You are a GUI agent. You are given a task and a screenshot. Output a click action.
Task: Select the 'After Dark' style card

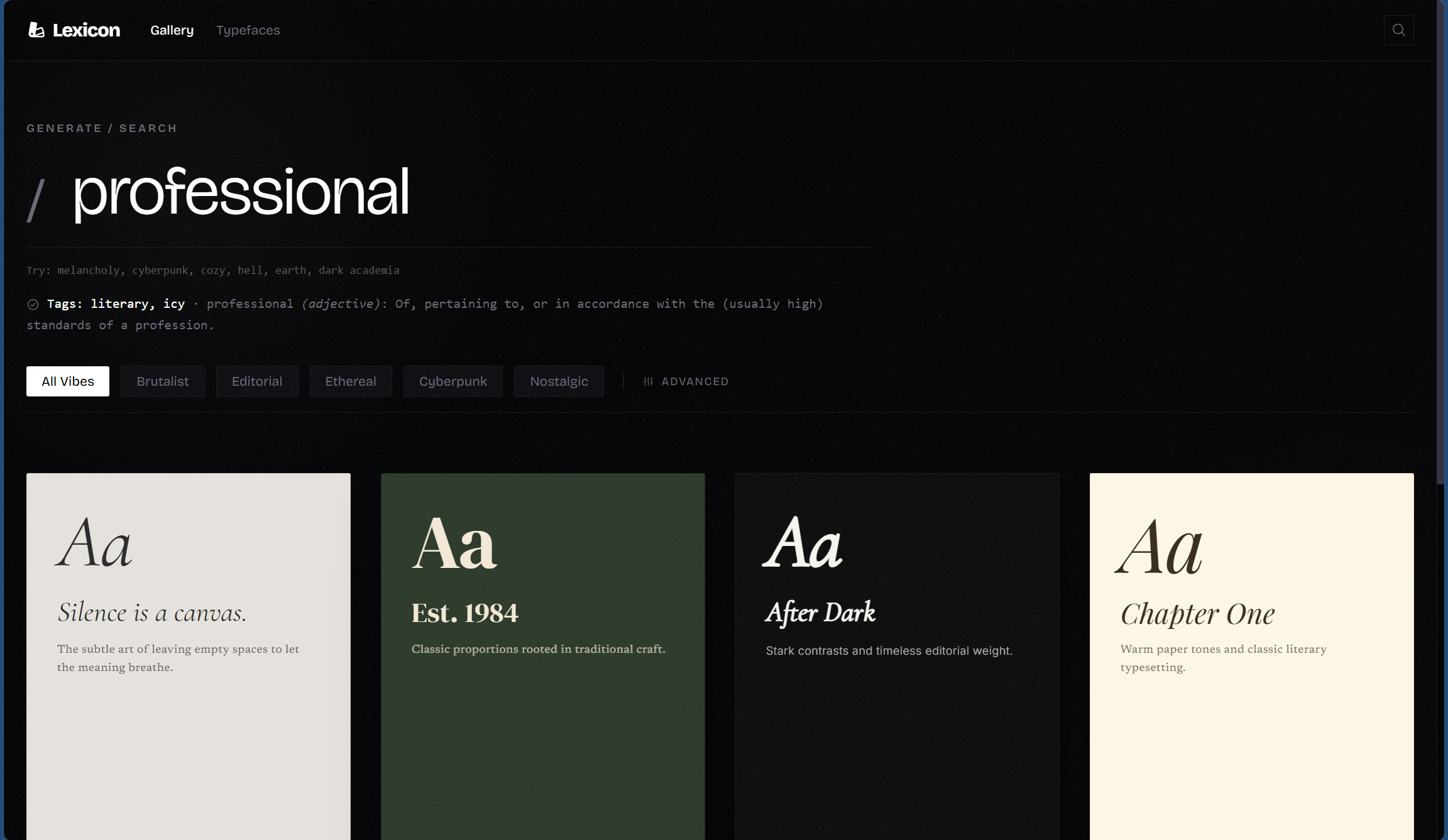[x=897, y=653]
